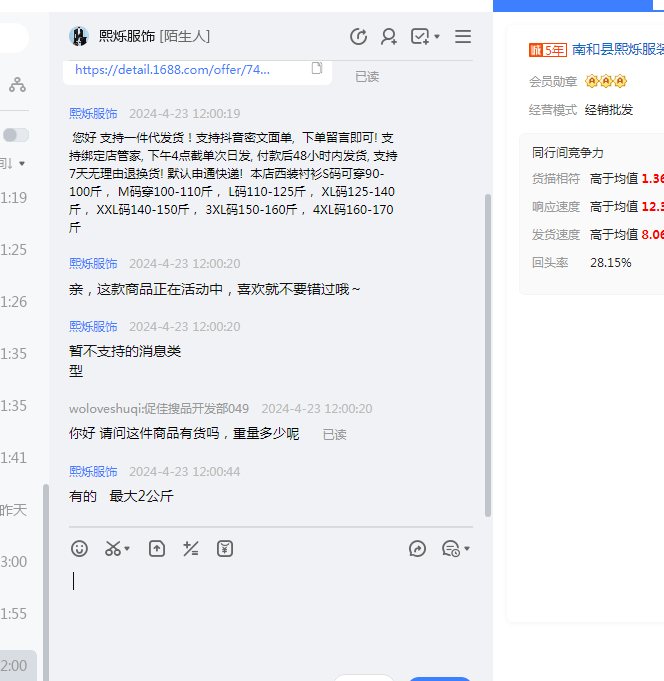Click the forward arrow bubble icon
This screenshot has width=664, height=681.
[x=418, y=548]
